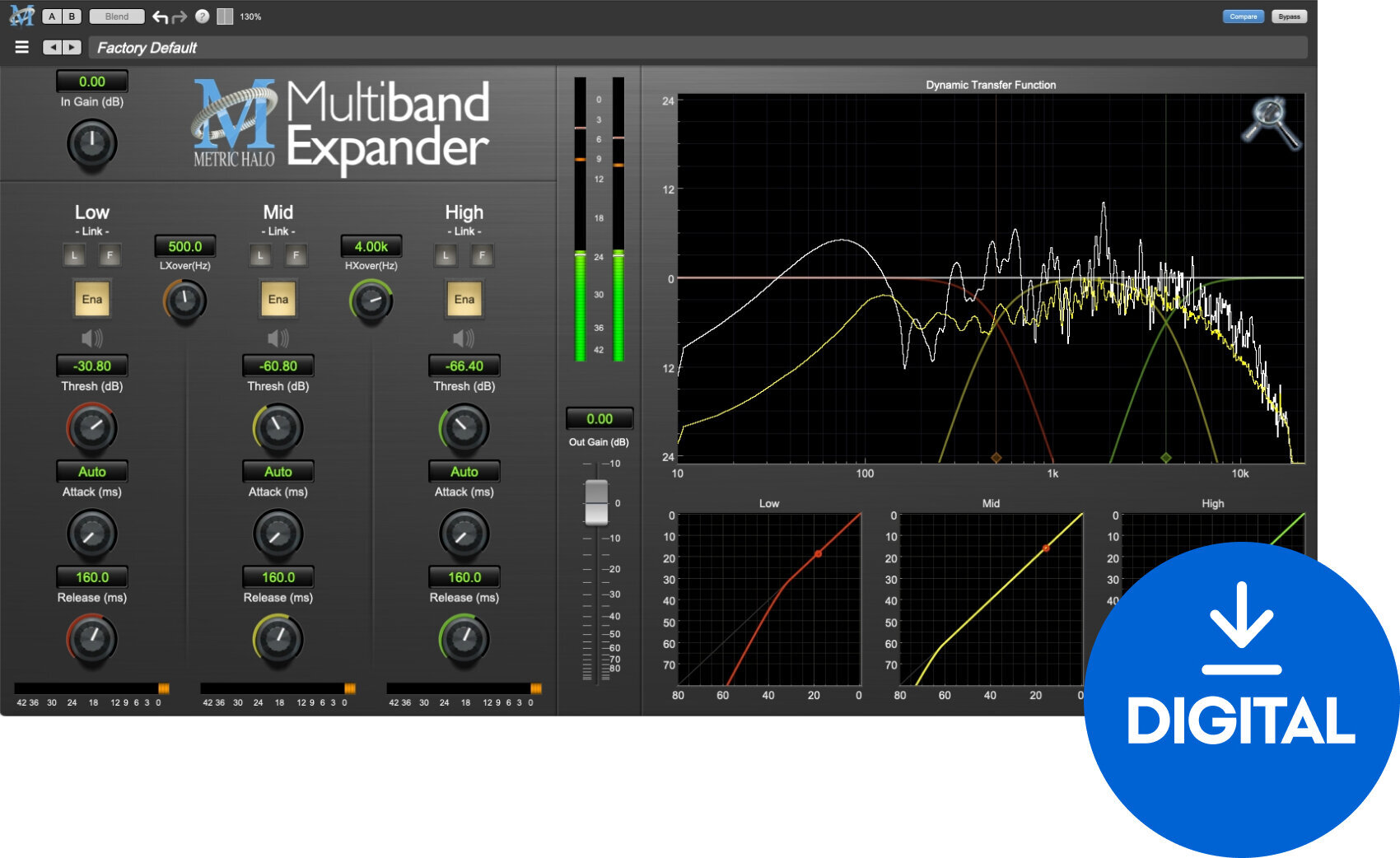Click the Bypass button
Image resolution: width=1400 pixels, height=858 pixels.
(1289, 16)
